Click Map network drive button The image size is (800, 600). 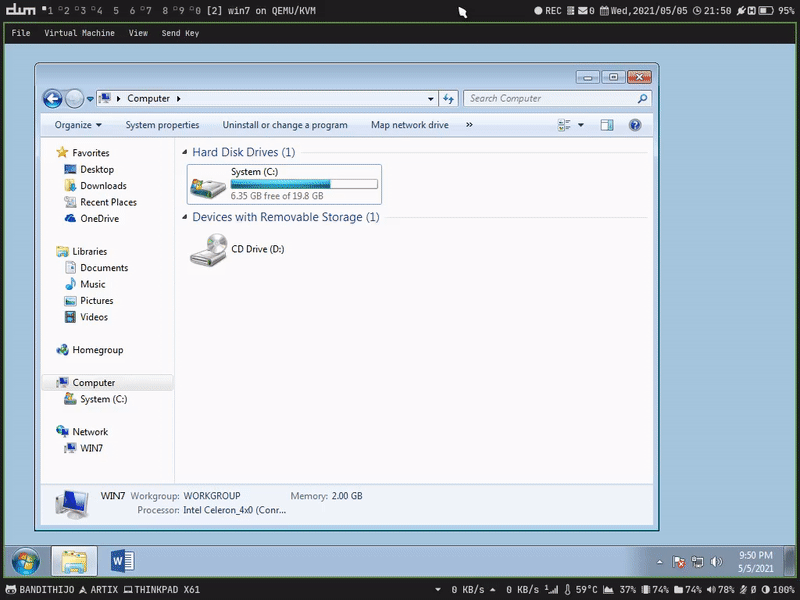tap(409, 125)
